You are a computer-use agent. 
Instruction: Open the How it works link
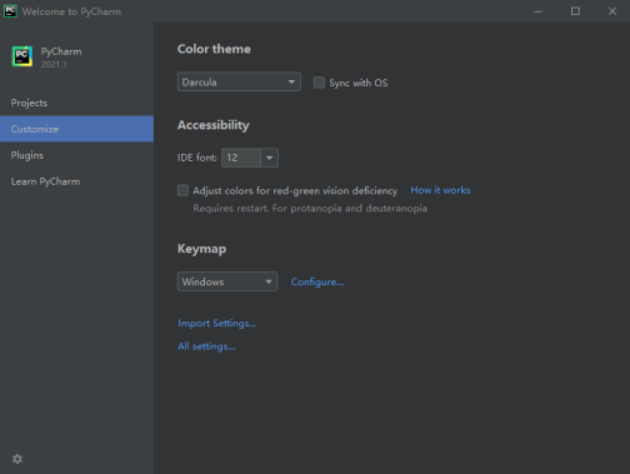440,190
